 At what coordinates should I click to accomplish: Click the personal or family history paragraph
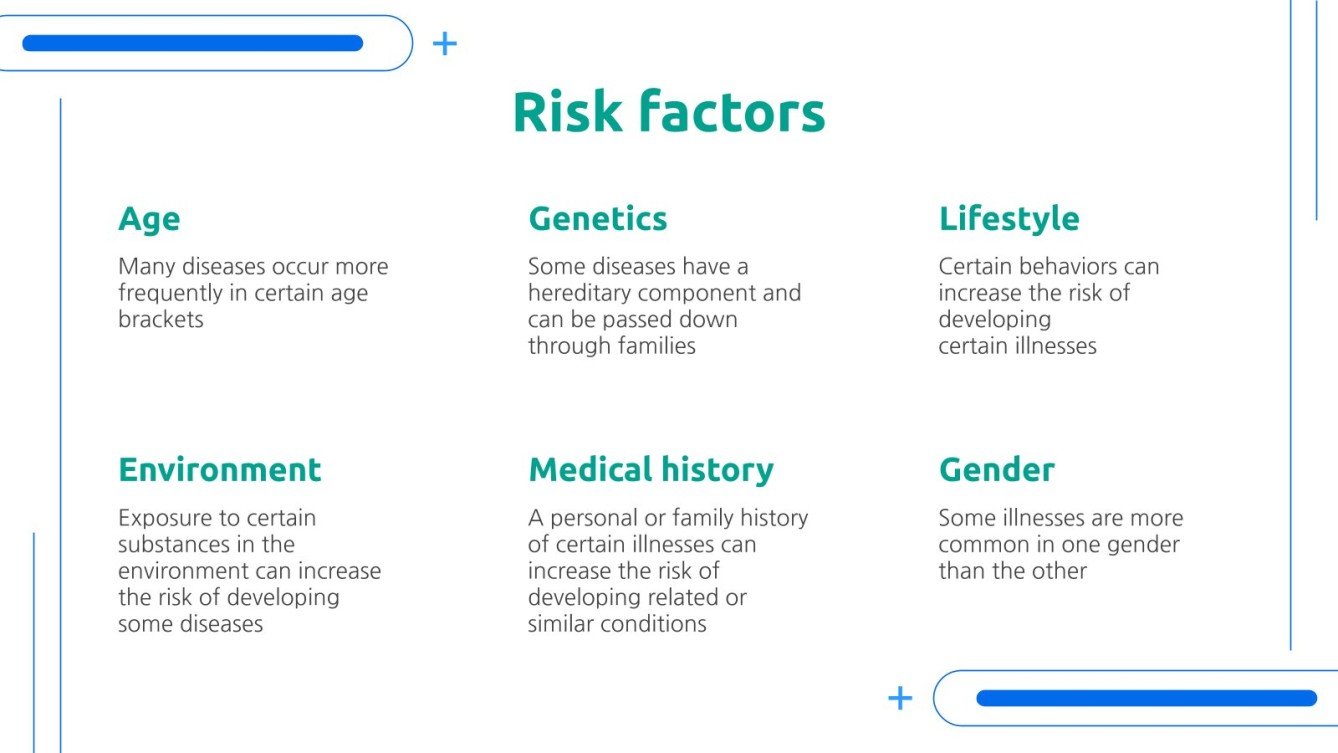(x=667, y=570)
